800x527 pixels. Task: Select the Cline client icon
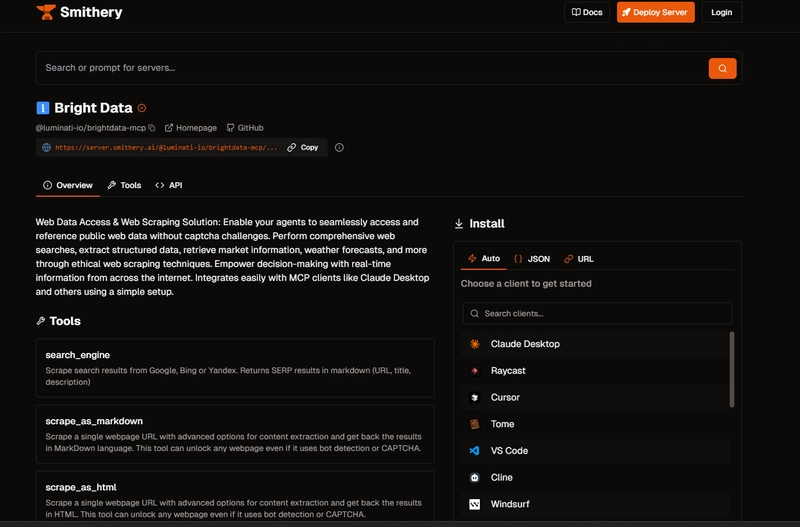pos(474,478)
